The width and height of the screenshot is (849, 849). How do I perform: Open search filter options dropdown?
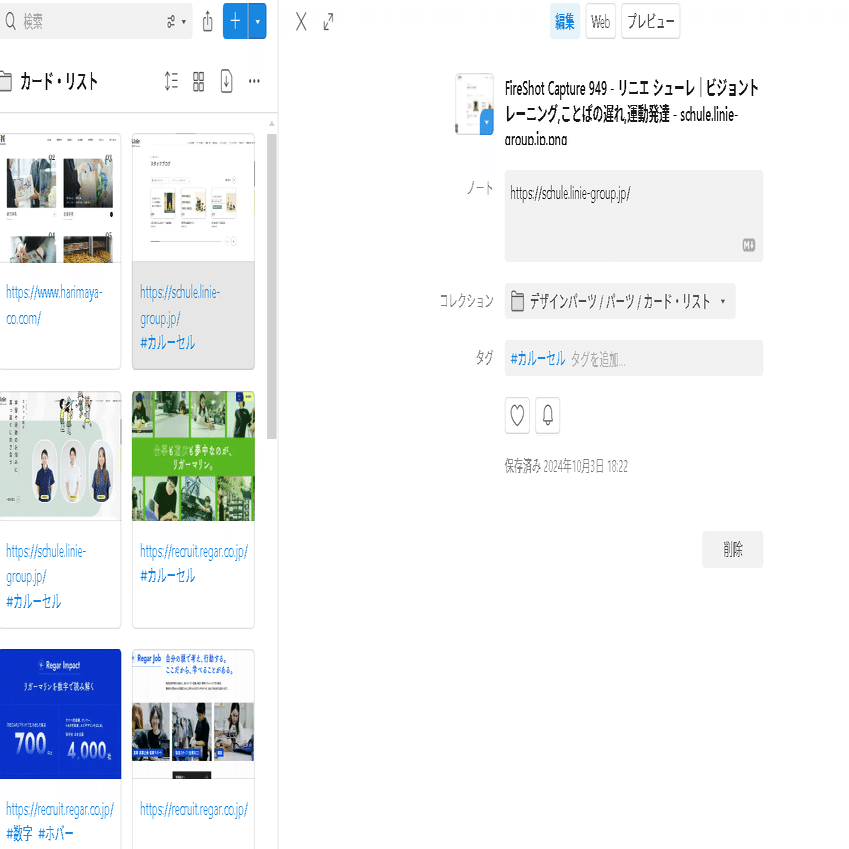(x=176, y=22)
